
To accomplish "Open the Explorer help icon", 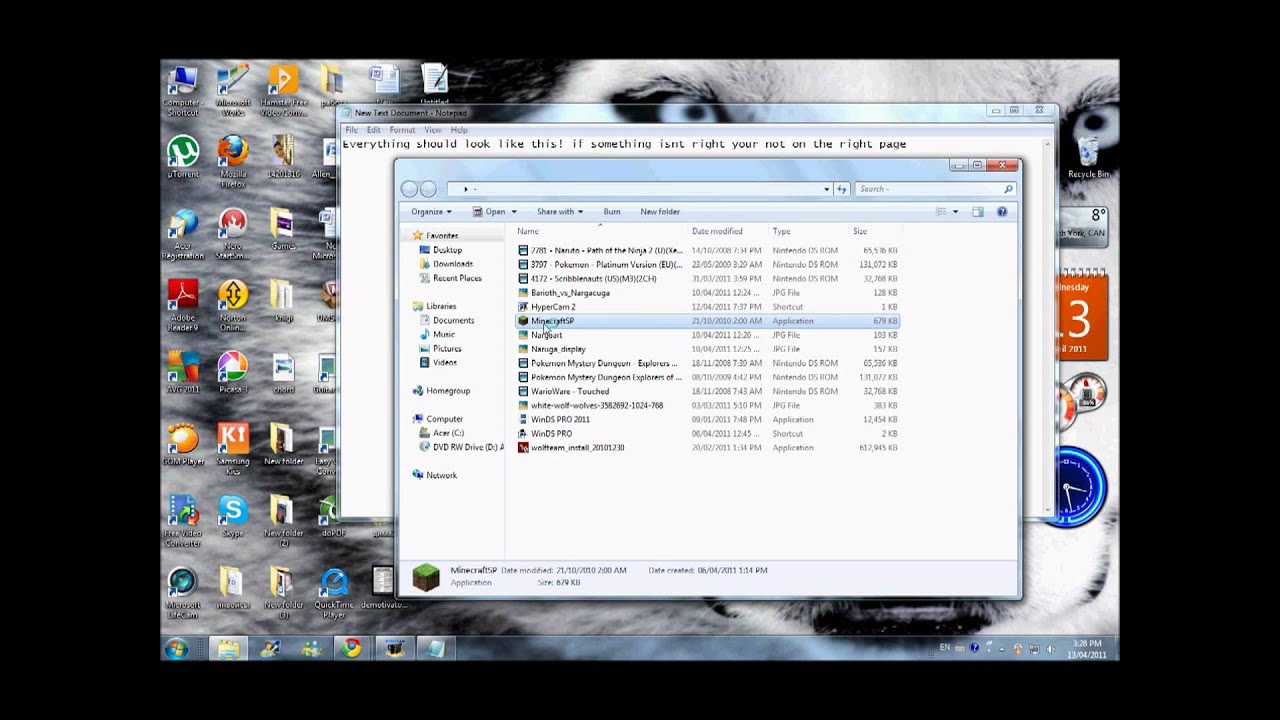I will (1002, 212).
